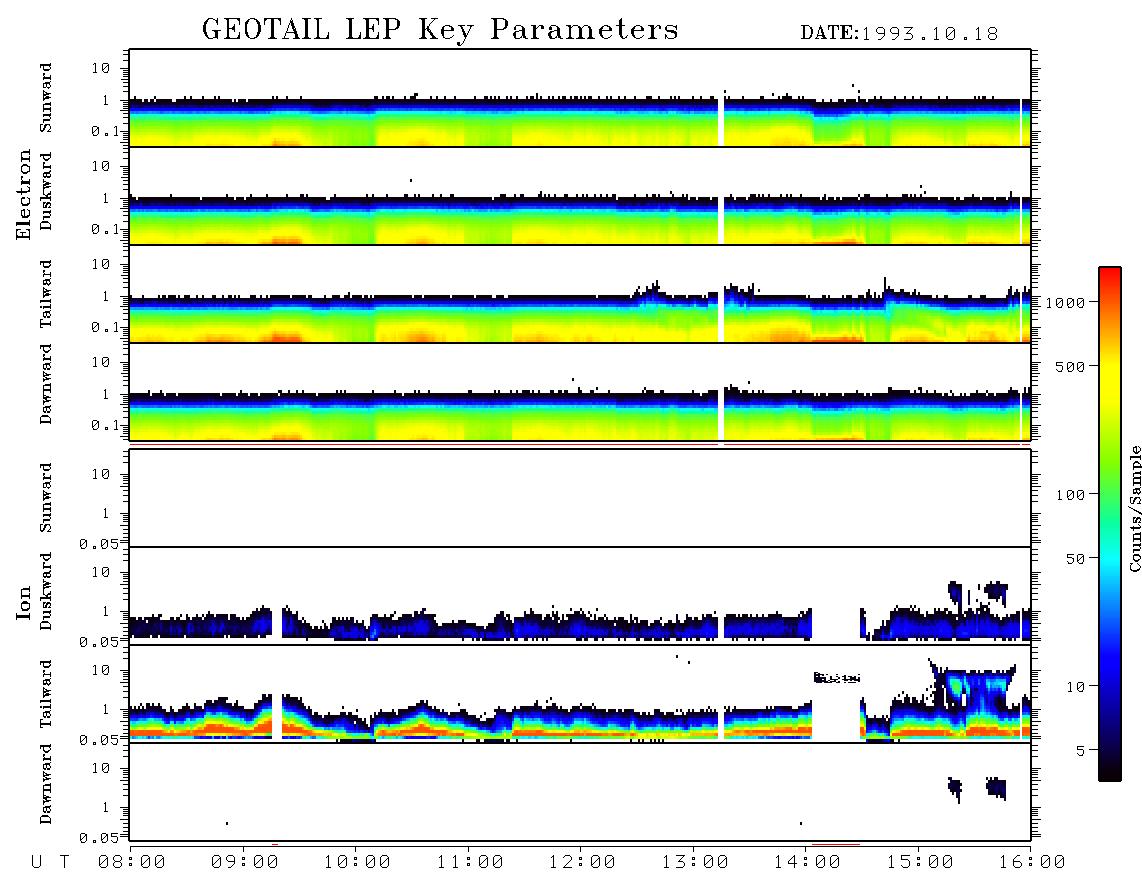Click the "100" color bar tick label
The height and width of the screenshot is (880, 1142).
[1070, 495]
